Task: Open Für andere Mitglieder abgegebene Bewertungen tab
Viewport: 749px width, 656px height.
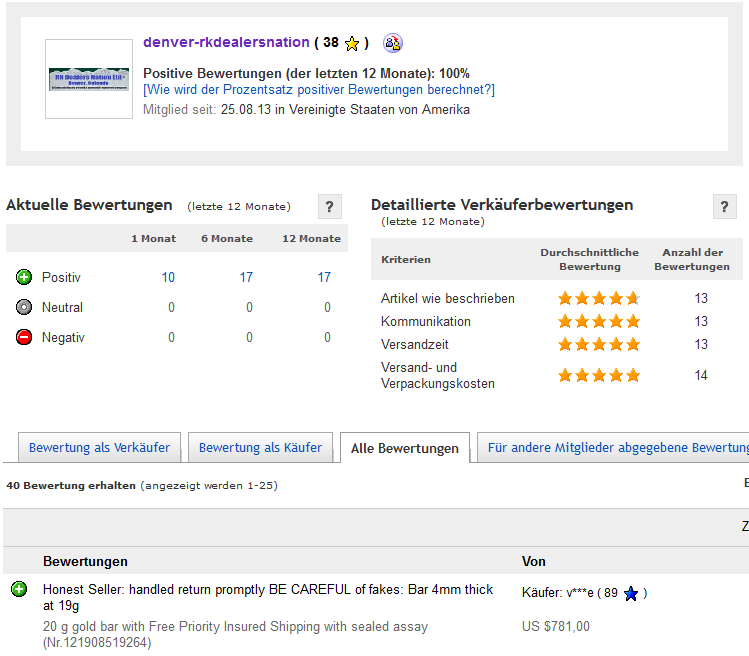Action: coord(616,448)
